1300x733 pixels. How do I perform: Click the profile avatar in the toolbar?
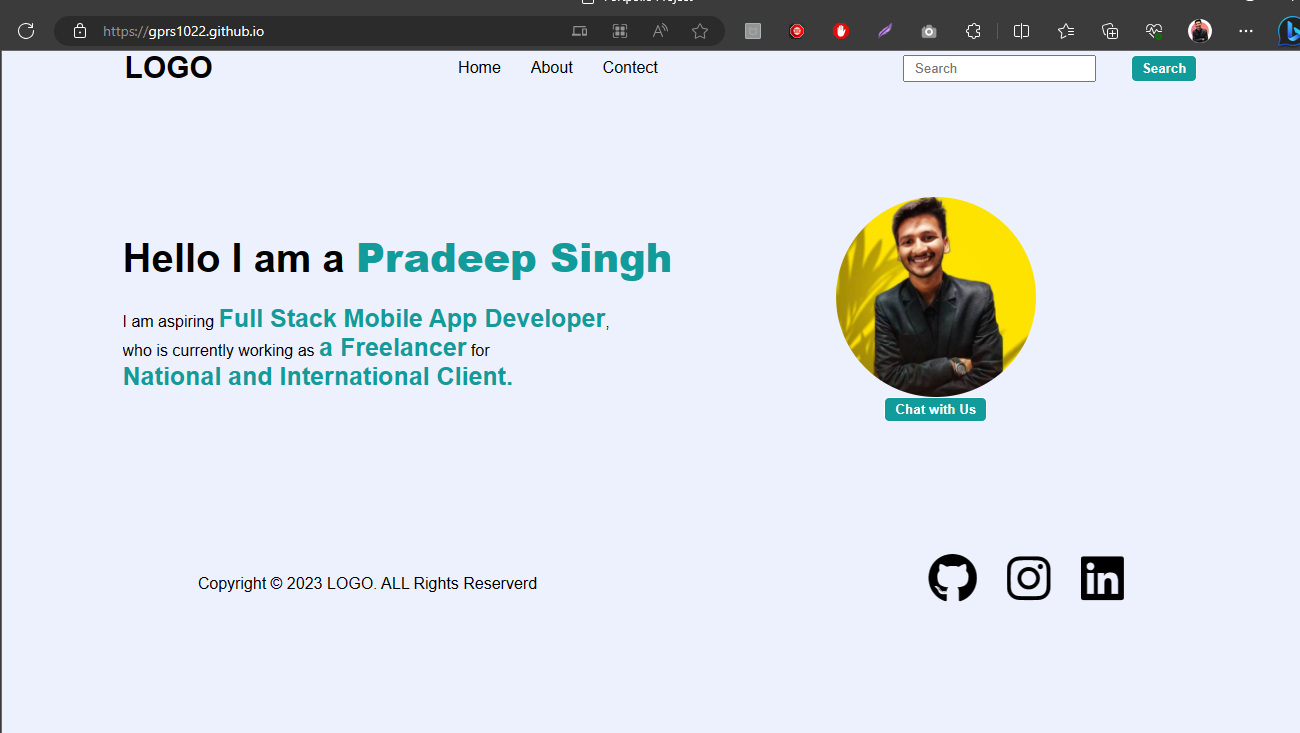click(1199, 31)
